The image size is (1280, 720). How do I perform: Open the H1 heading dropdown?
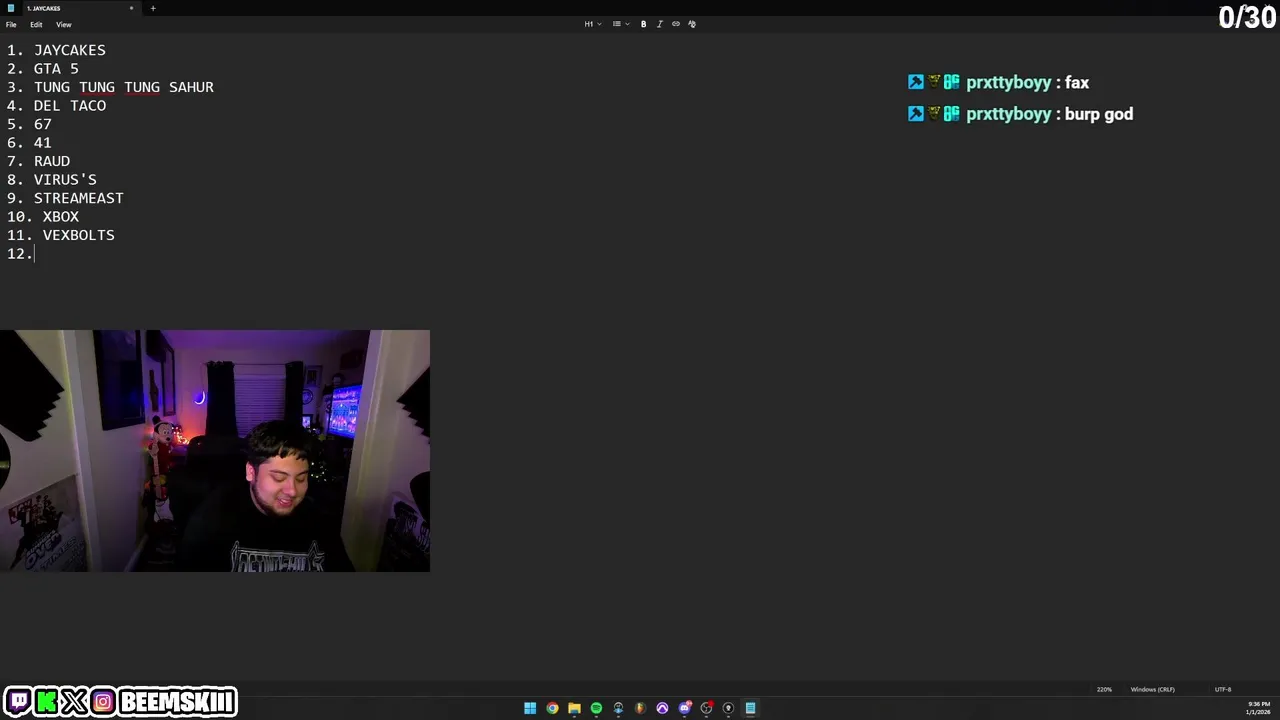pos(593,24)
